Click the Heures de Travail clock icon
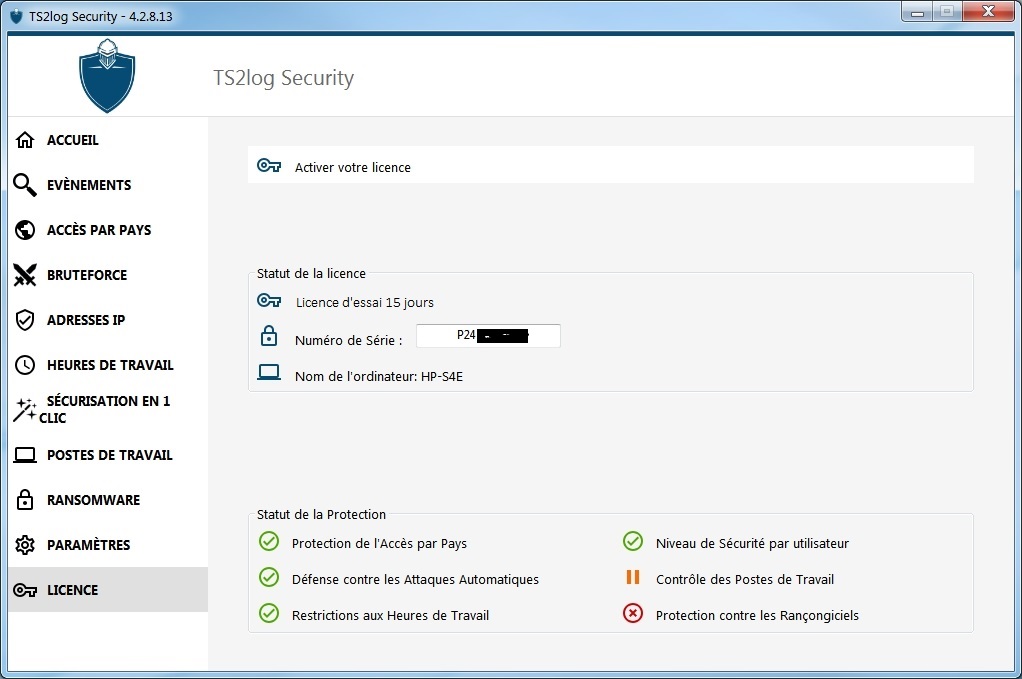 [25, 365]
